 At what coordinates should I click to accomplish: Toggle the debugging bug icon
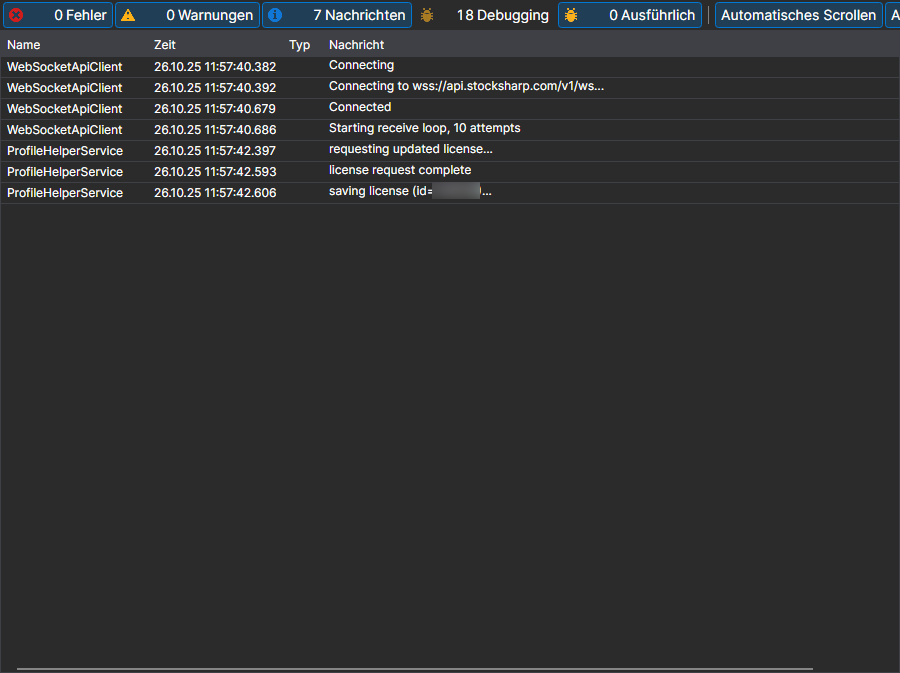click(x=426, y=15)
